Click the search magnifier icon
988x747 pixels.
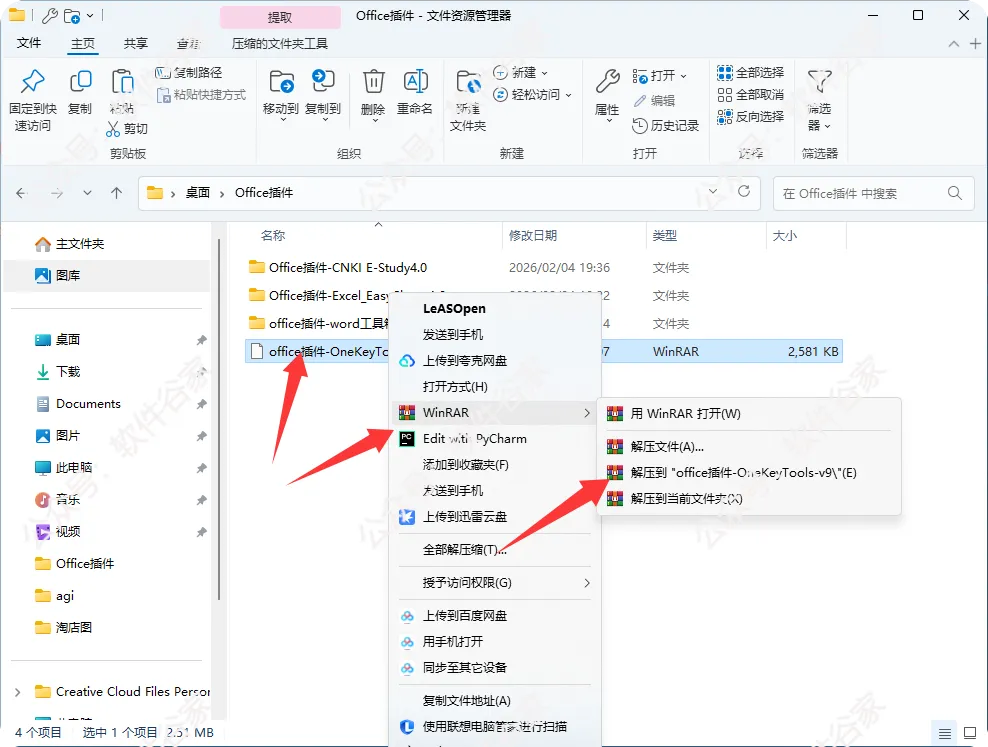955,193
